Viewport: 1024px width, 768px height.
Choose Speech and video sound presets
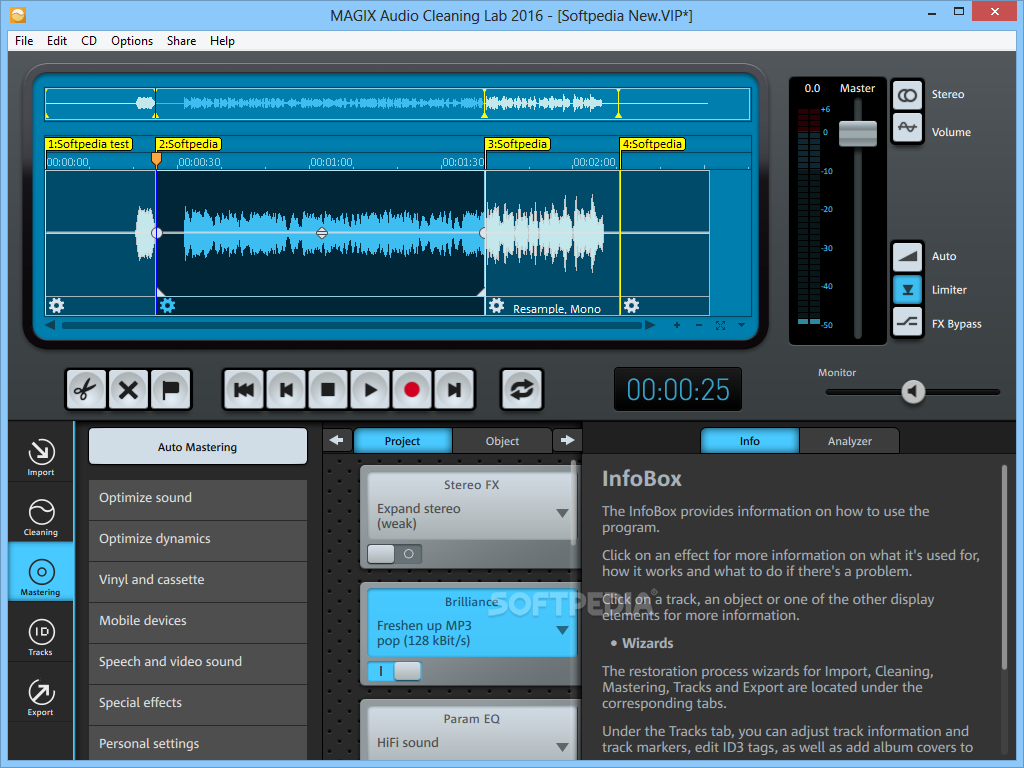(197, 662)
